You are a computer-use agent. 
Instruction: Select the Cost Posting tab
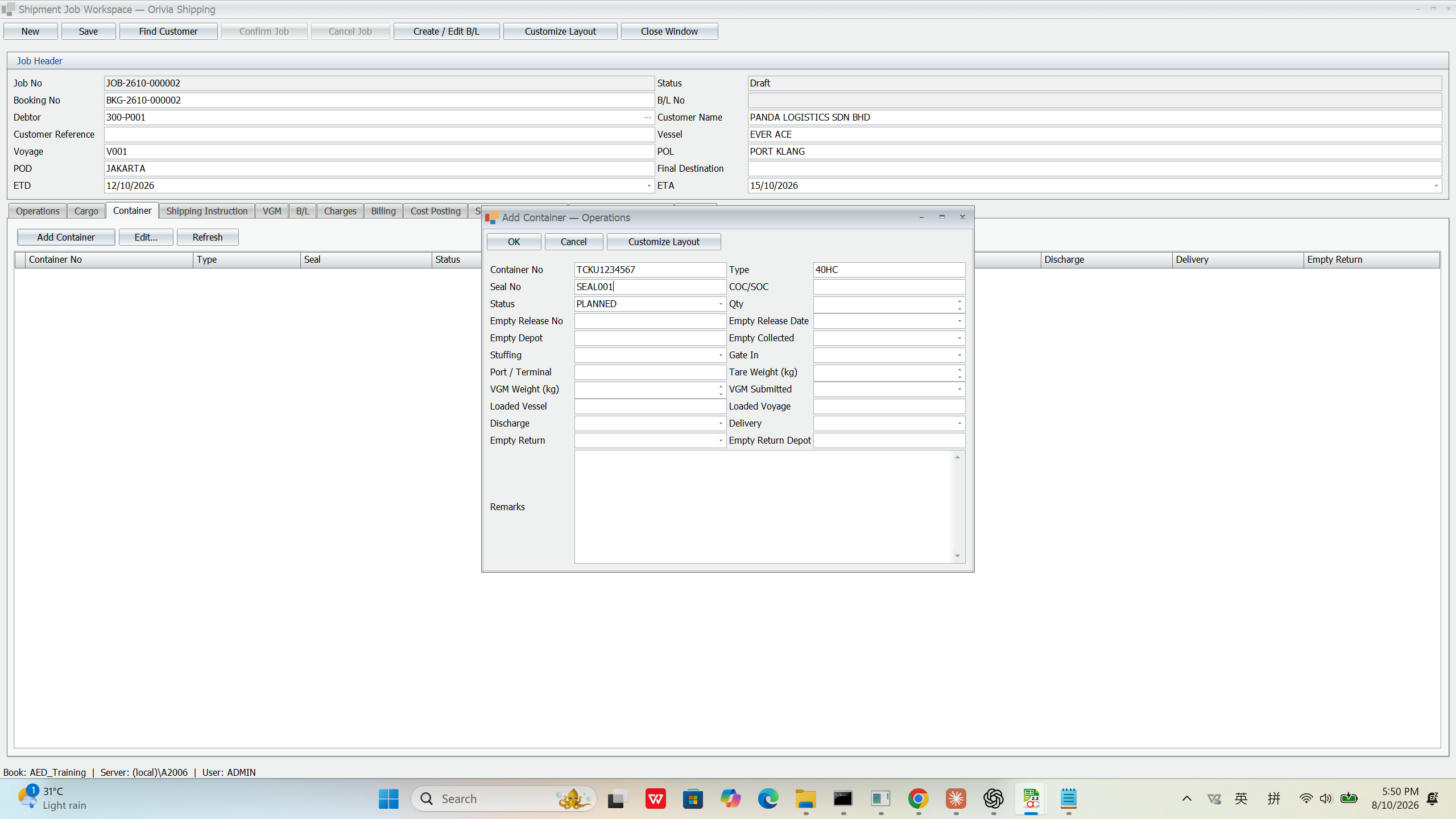point(435,211)
